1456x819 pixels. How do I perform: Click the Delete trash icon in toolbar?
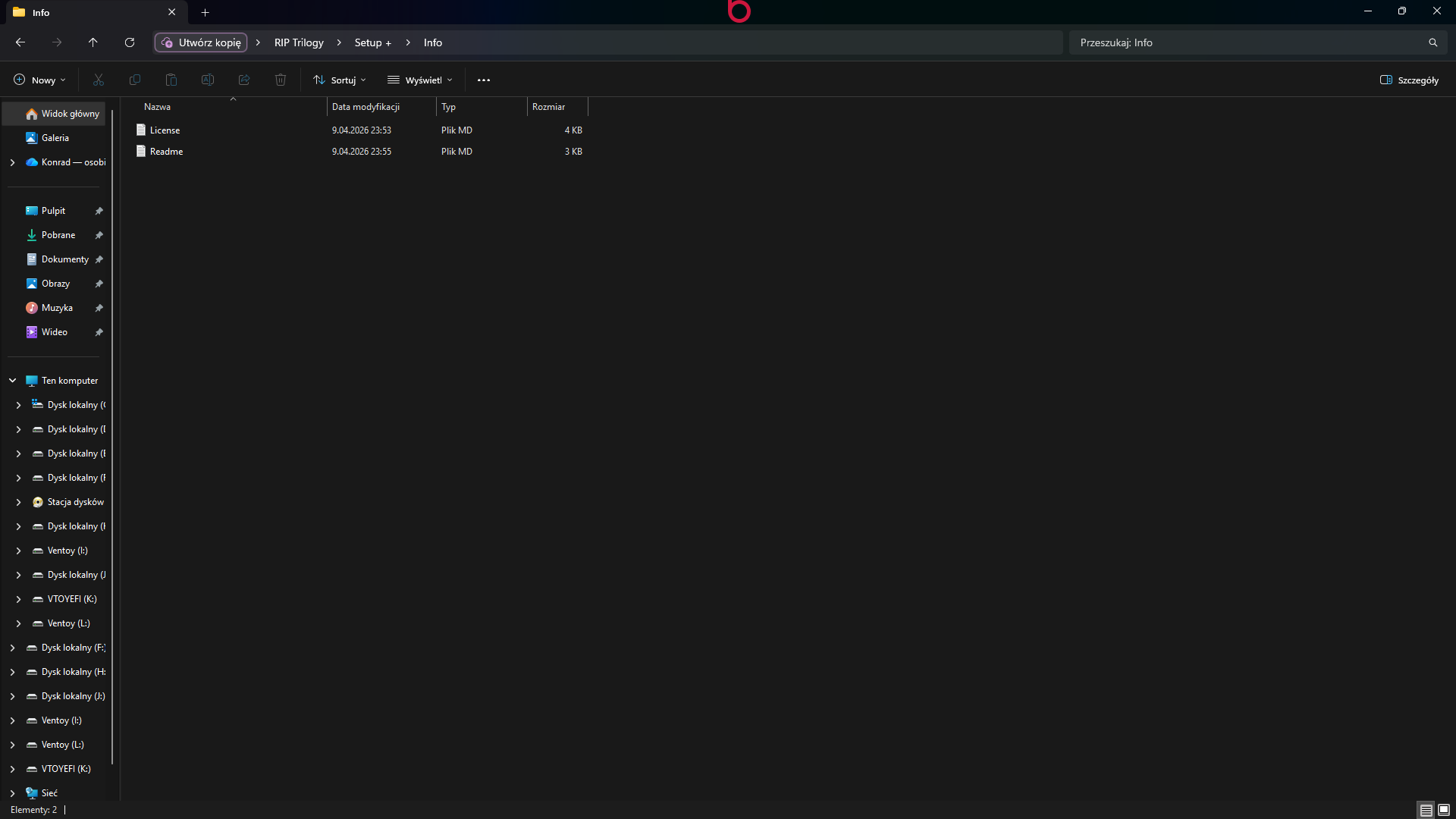click(x=281, y=80)
